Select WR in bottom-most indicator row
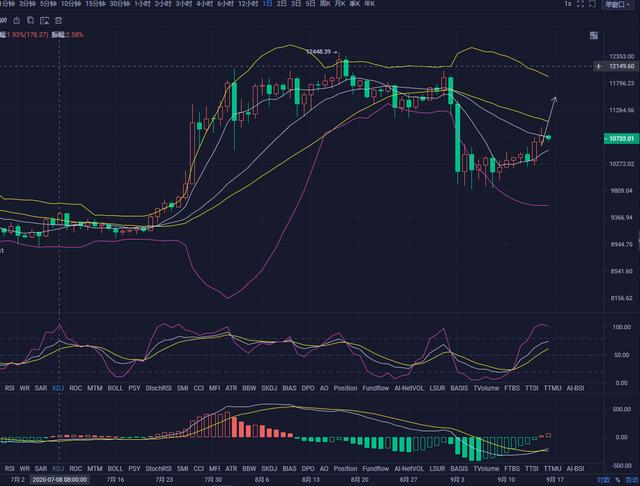640x486 pixels. tap(24, 468)
